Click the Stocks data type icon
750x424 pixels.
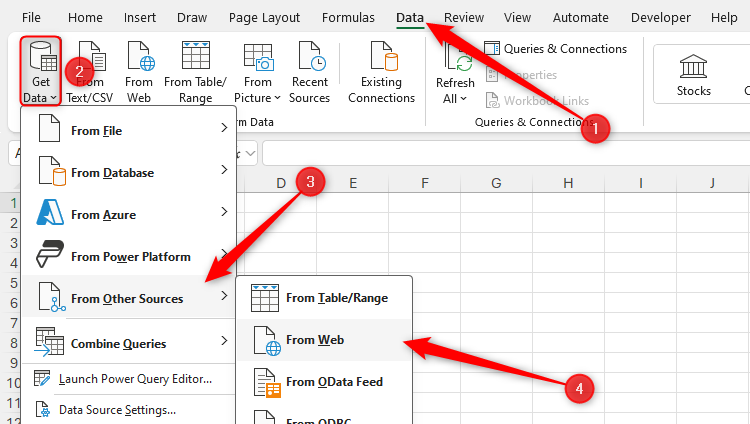[x=693, y=68]
